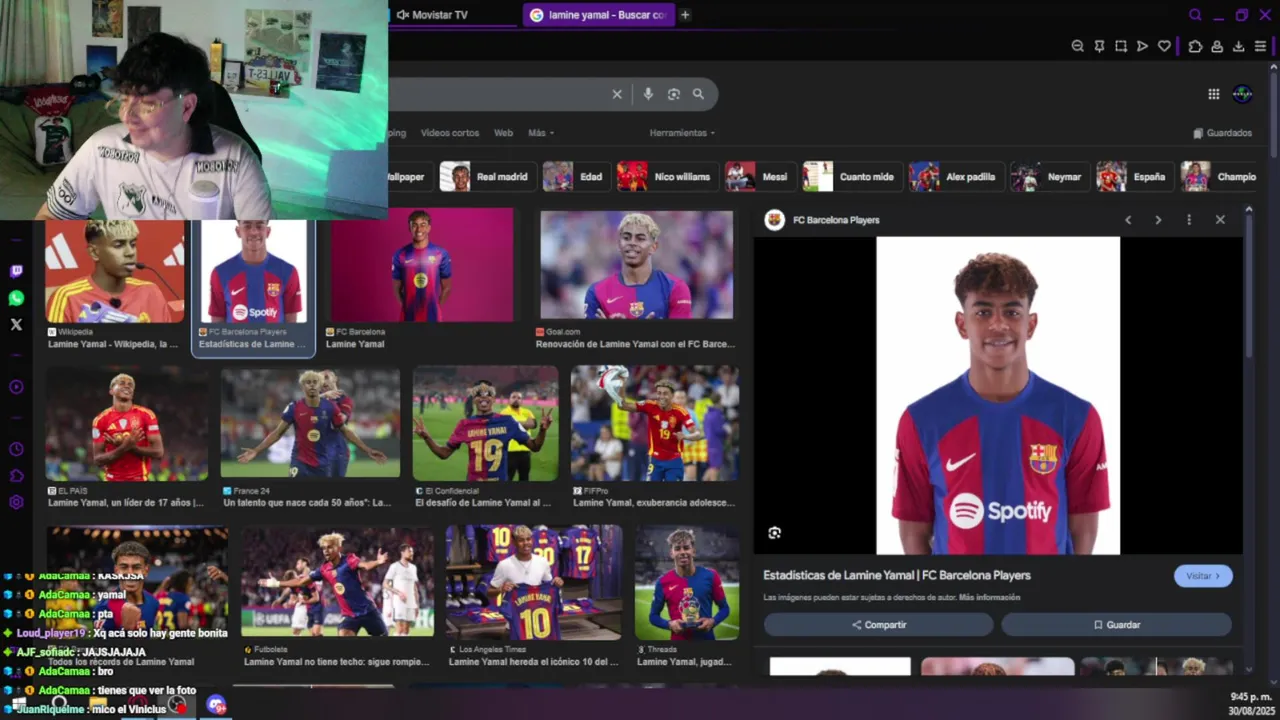Open Guardados saved items

tap(1223, 133)
